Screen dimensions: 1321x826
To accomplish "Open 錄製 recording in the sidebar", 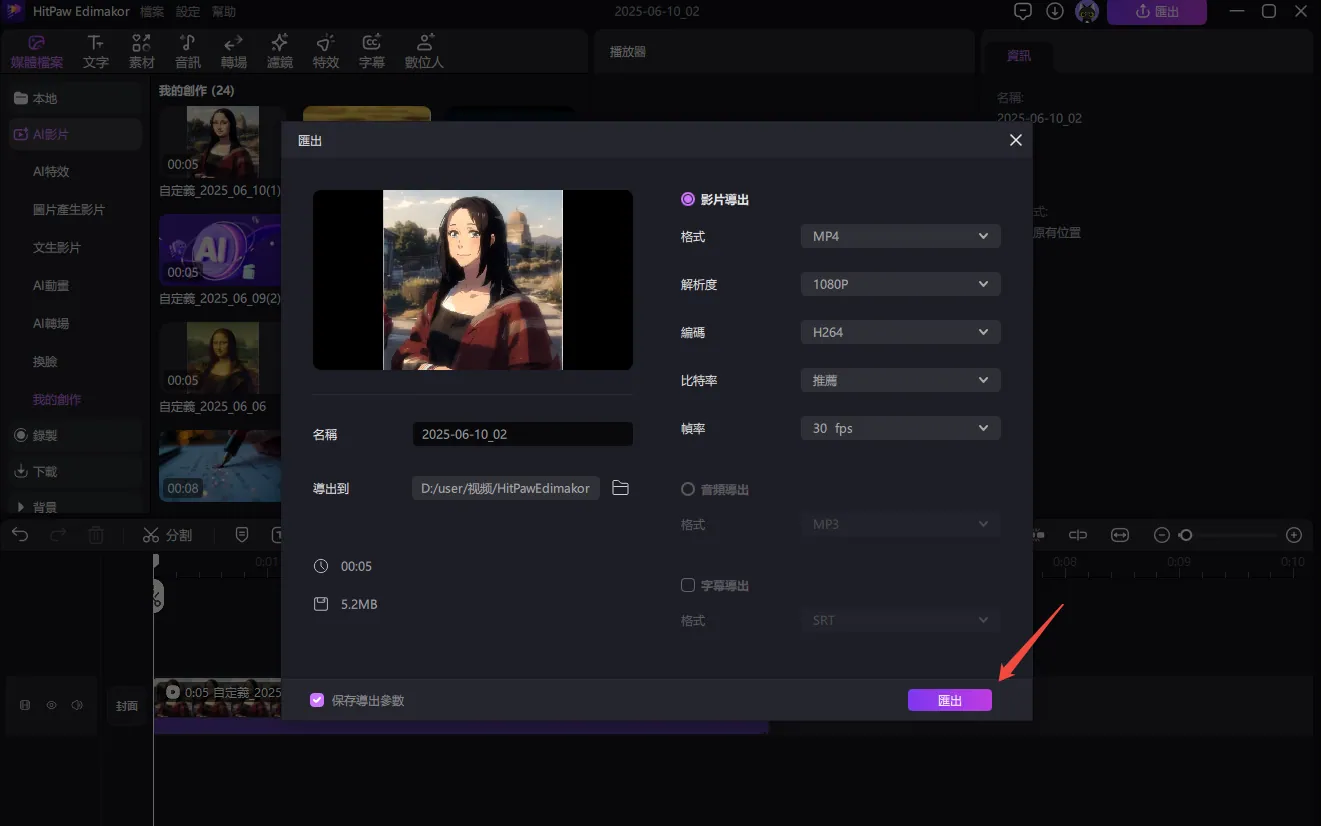I will [76, 435].
